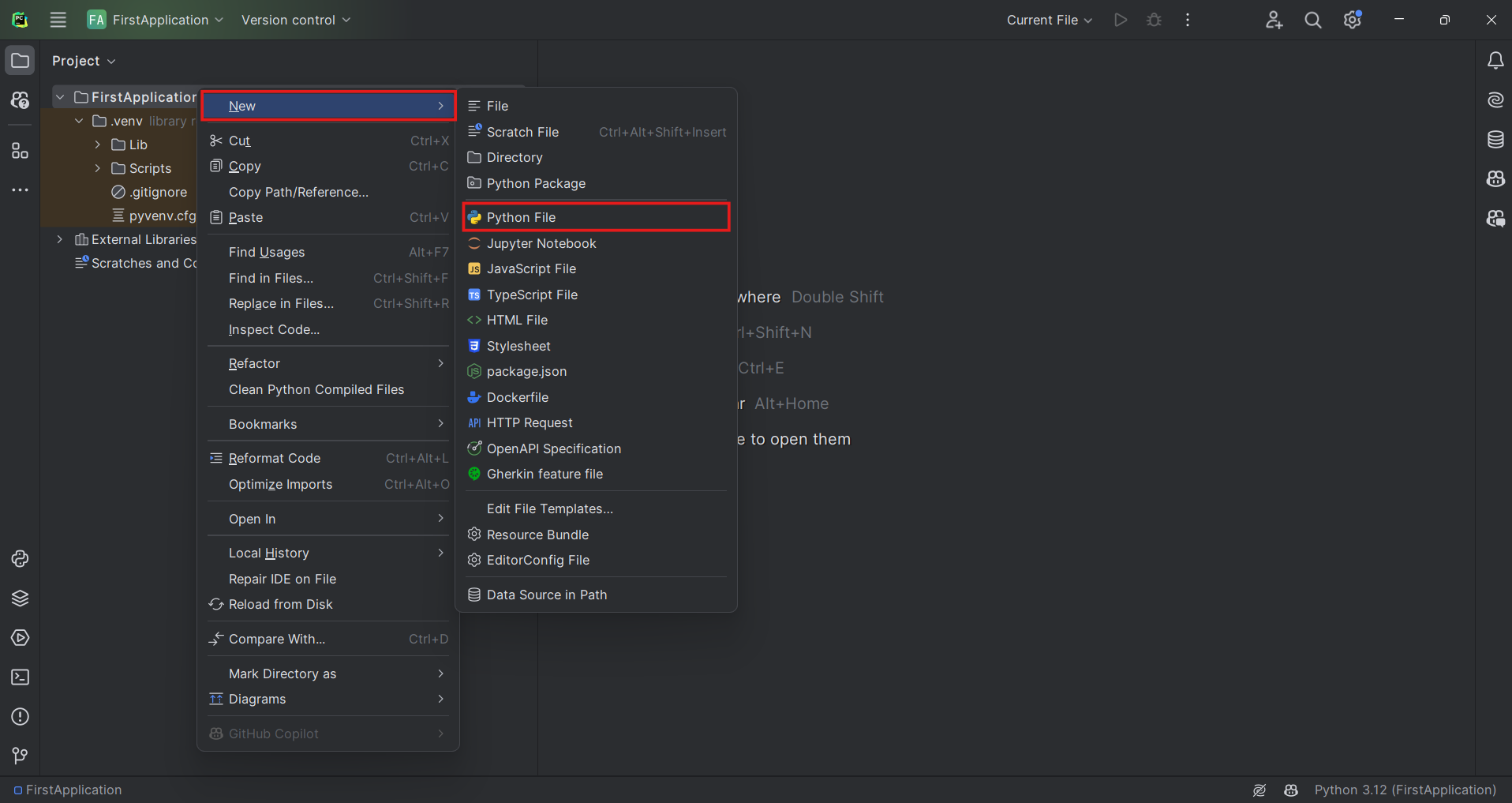Open the Terminal tool window
The image size is (1512, 803).
click(20, 677)
